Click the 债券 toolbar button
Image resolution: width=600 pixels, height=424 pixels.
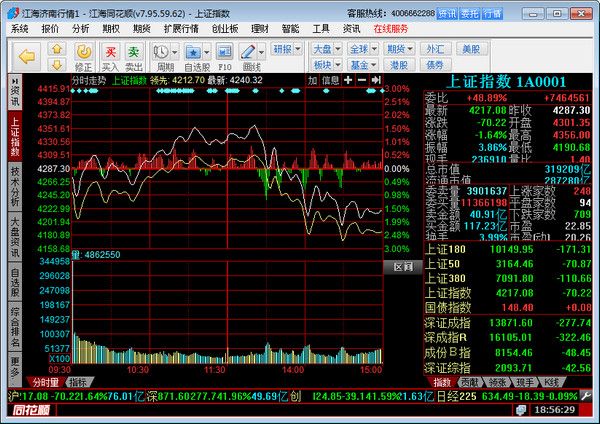coord(435,65)
